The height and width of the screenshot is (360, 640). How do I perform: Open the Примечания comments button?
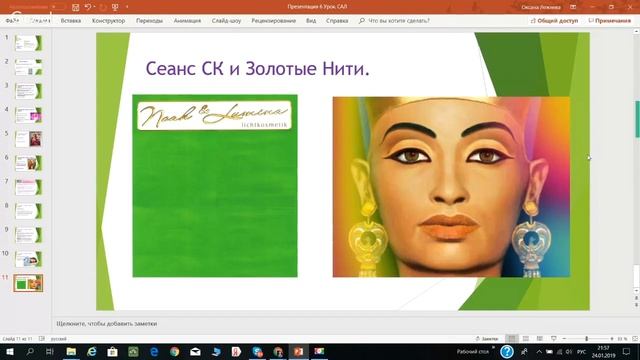(x=609, y=20)
